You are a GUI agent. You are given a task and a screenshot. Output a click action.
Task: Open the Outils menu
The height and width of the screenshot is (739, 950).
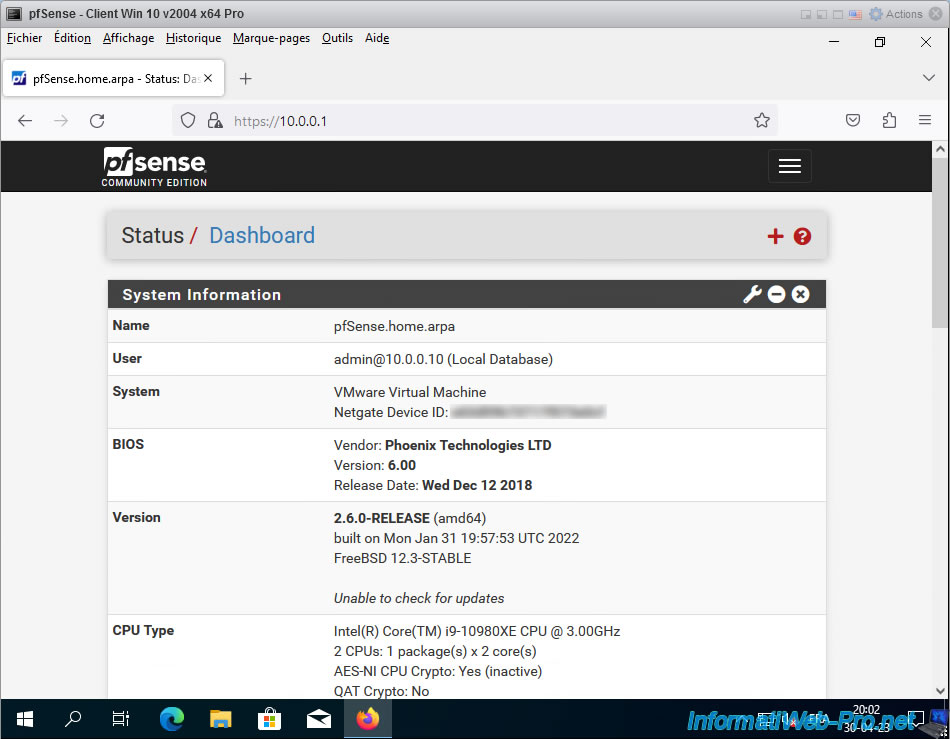(337, 38)
